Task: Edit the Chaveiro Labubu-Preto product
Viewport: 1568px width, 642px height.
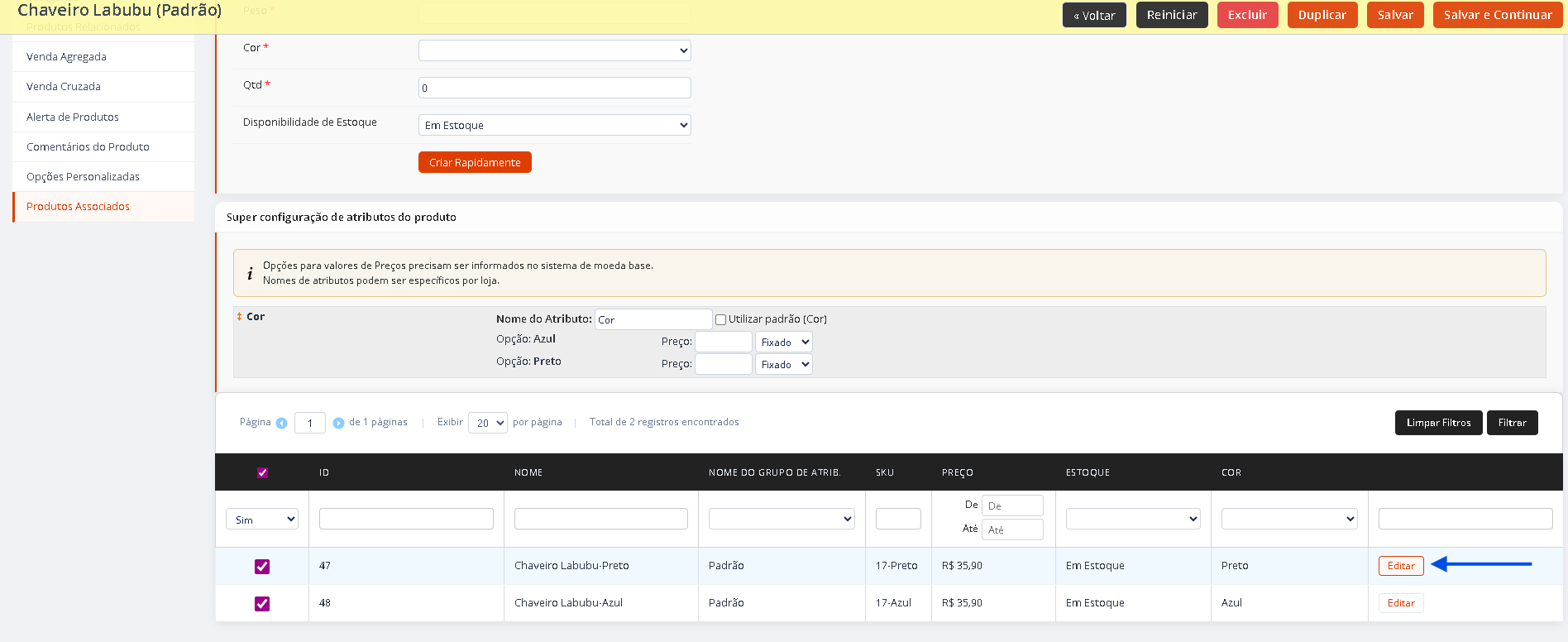Action: point(1401,566)
